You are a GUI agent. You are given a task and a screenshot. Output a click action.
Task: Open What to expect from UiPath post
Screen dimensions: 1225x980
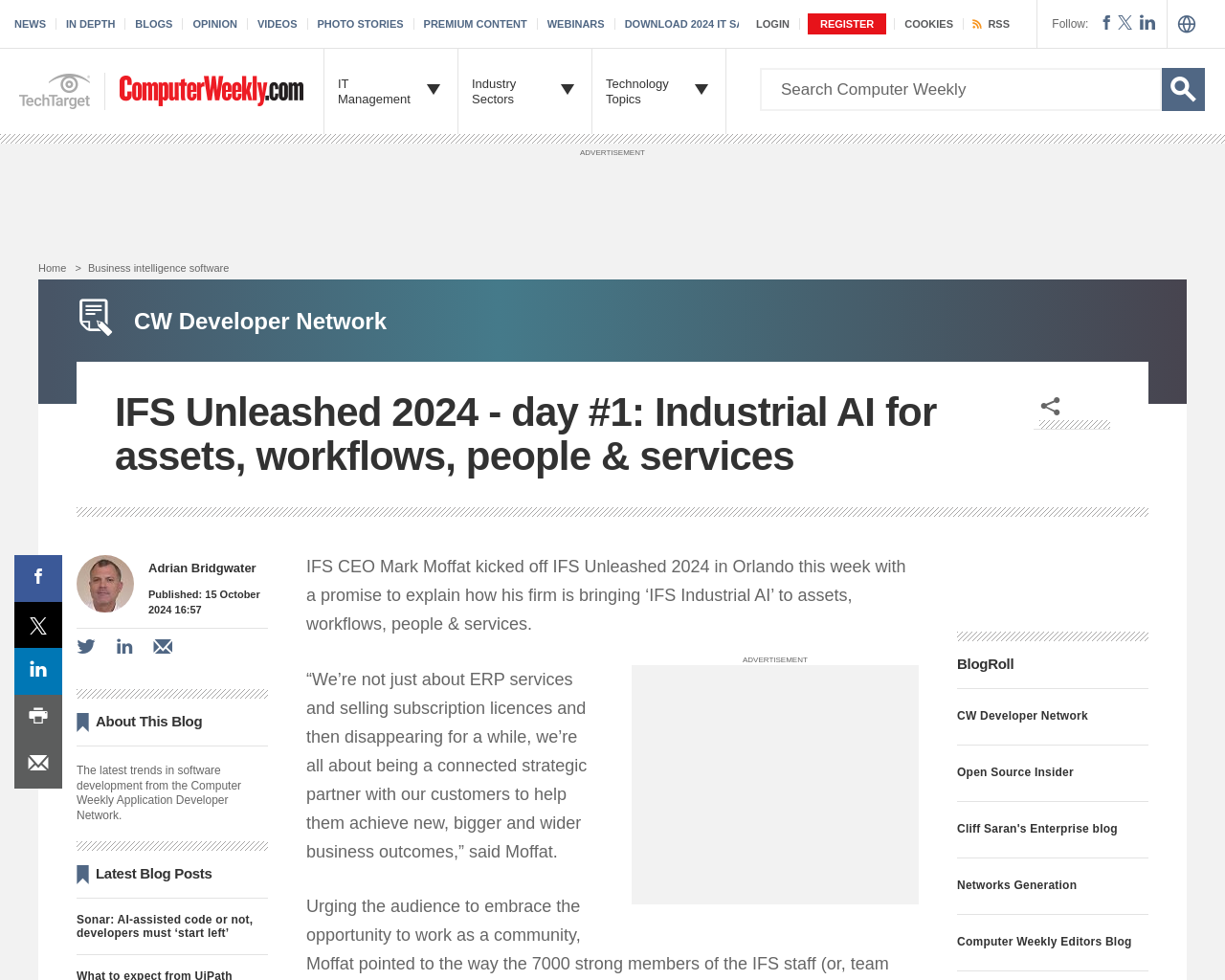(x=154, y=974)
